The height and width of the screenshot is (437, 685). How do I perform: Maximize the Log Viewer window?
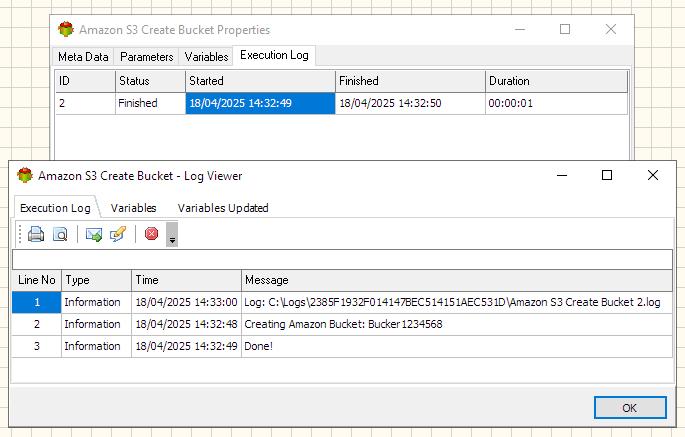(x=607, y=175)
